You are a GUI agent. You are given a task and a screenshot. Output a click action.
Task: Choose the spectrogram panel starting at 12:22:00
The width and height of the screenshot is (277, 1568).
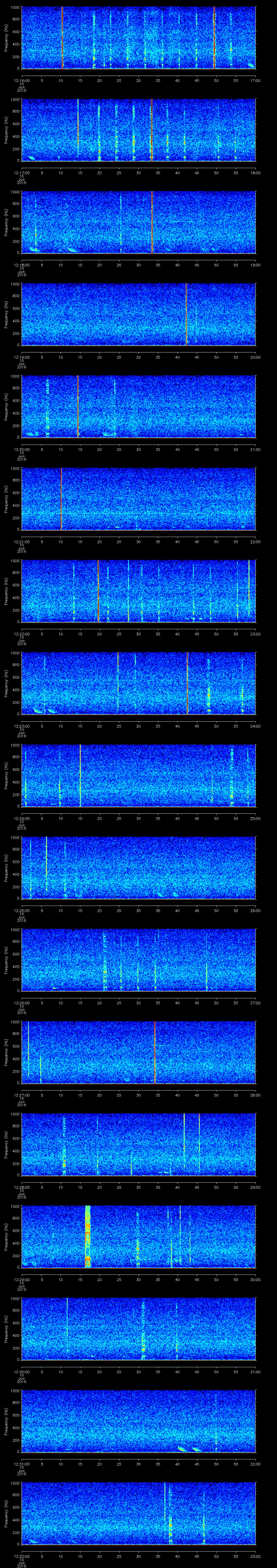(138, 591)
